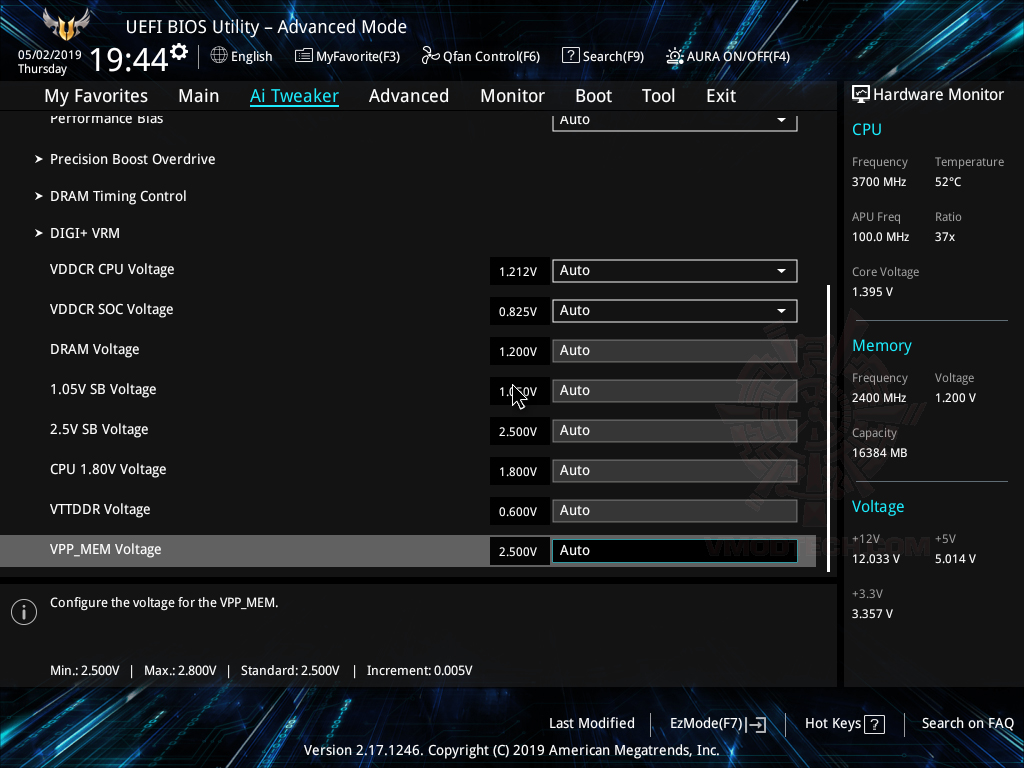Toggle the AURA light bulb icon
This screenshot has width=1024, height=768.
pyautogui.click(x=675, y=56)
